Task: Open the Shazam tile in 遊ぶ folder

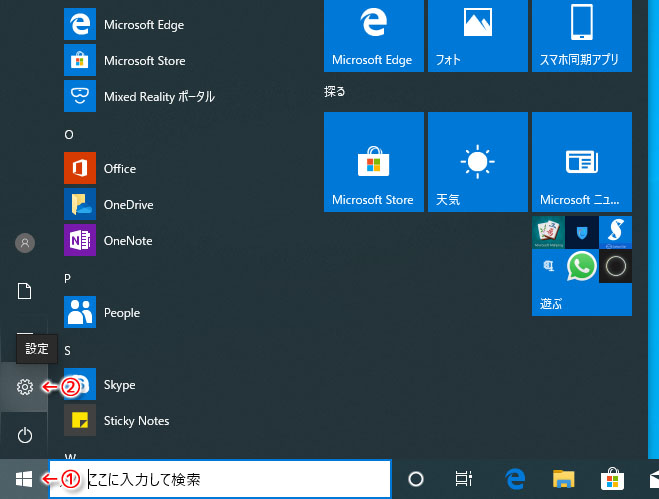Action: [615, 232]
